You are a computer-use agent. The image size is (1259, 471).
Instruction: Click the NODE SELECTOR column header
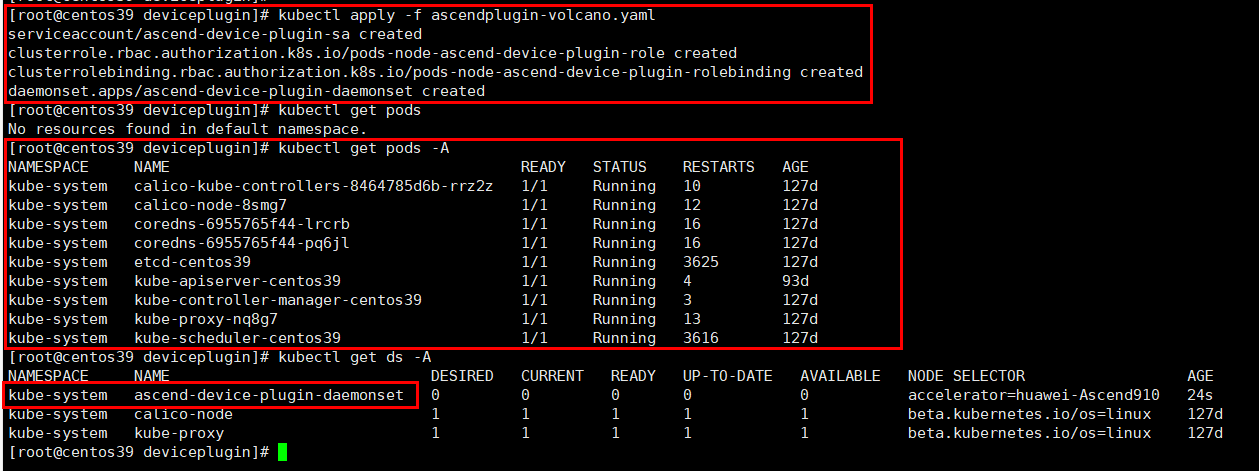click(x=966, y=376)
